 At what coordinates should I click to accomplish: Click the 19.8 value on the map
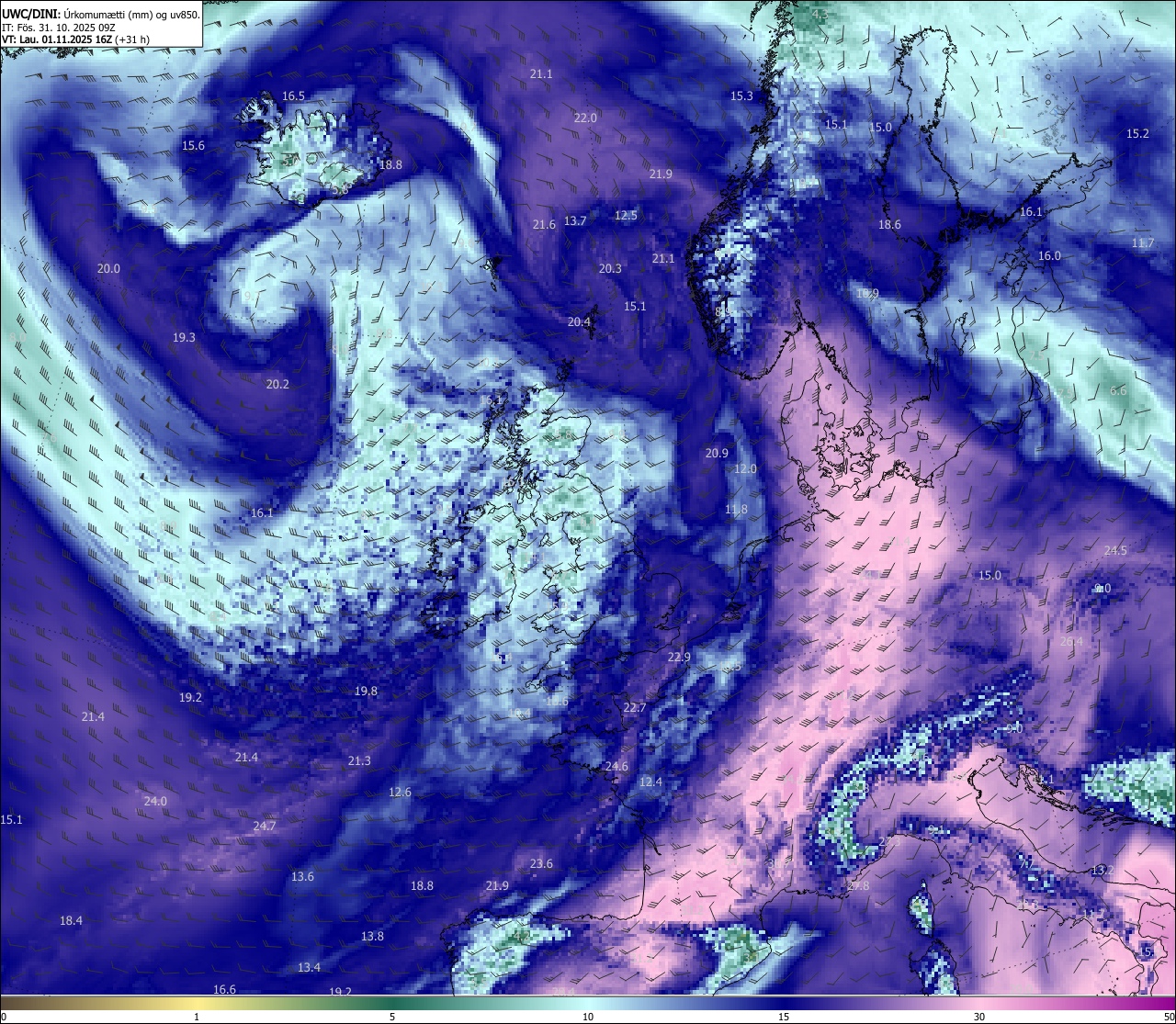366,692
